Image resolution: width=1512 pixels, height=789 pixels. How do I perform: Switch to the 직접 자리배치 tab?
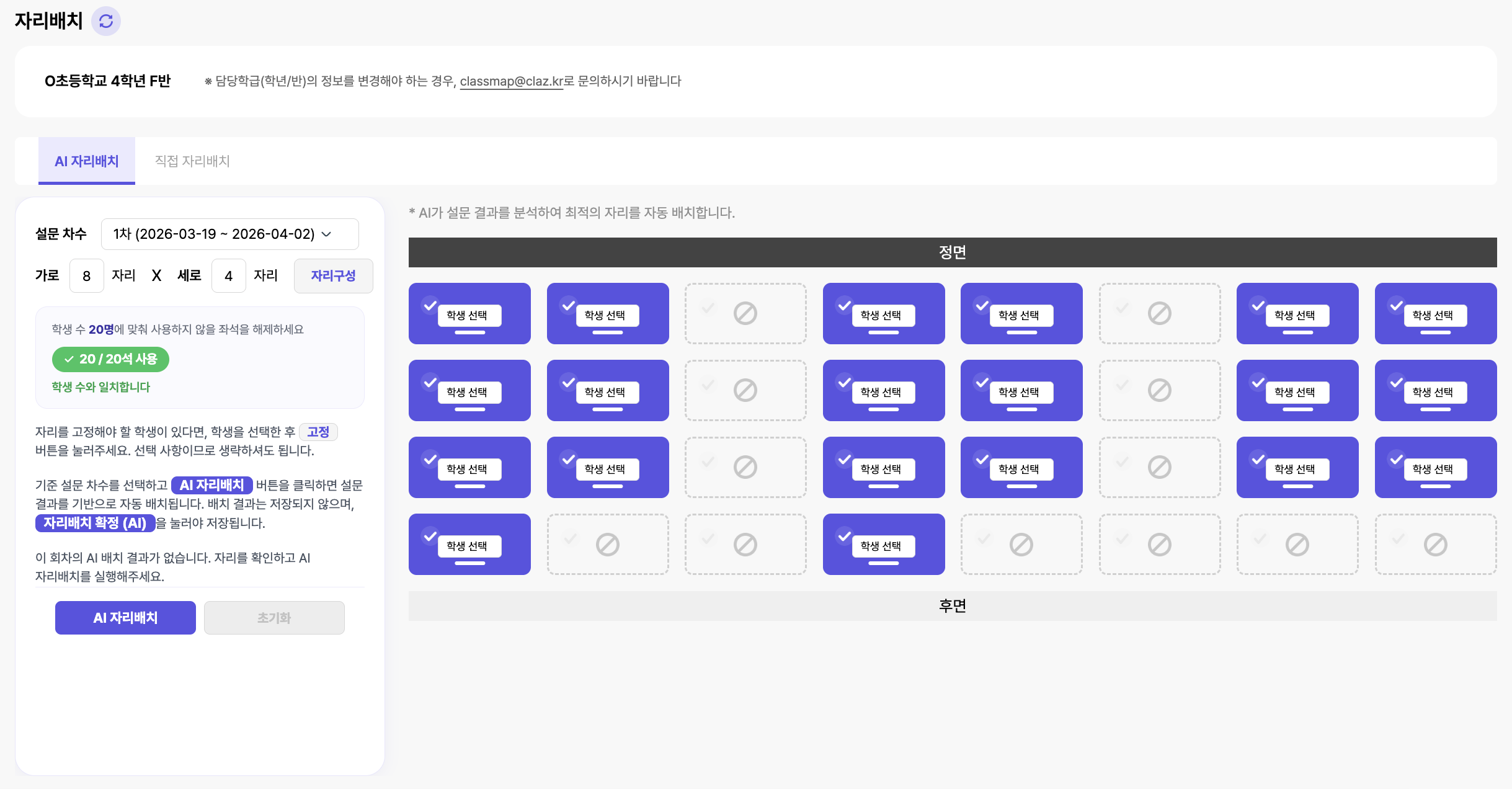(192, 161)
